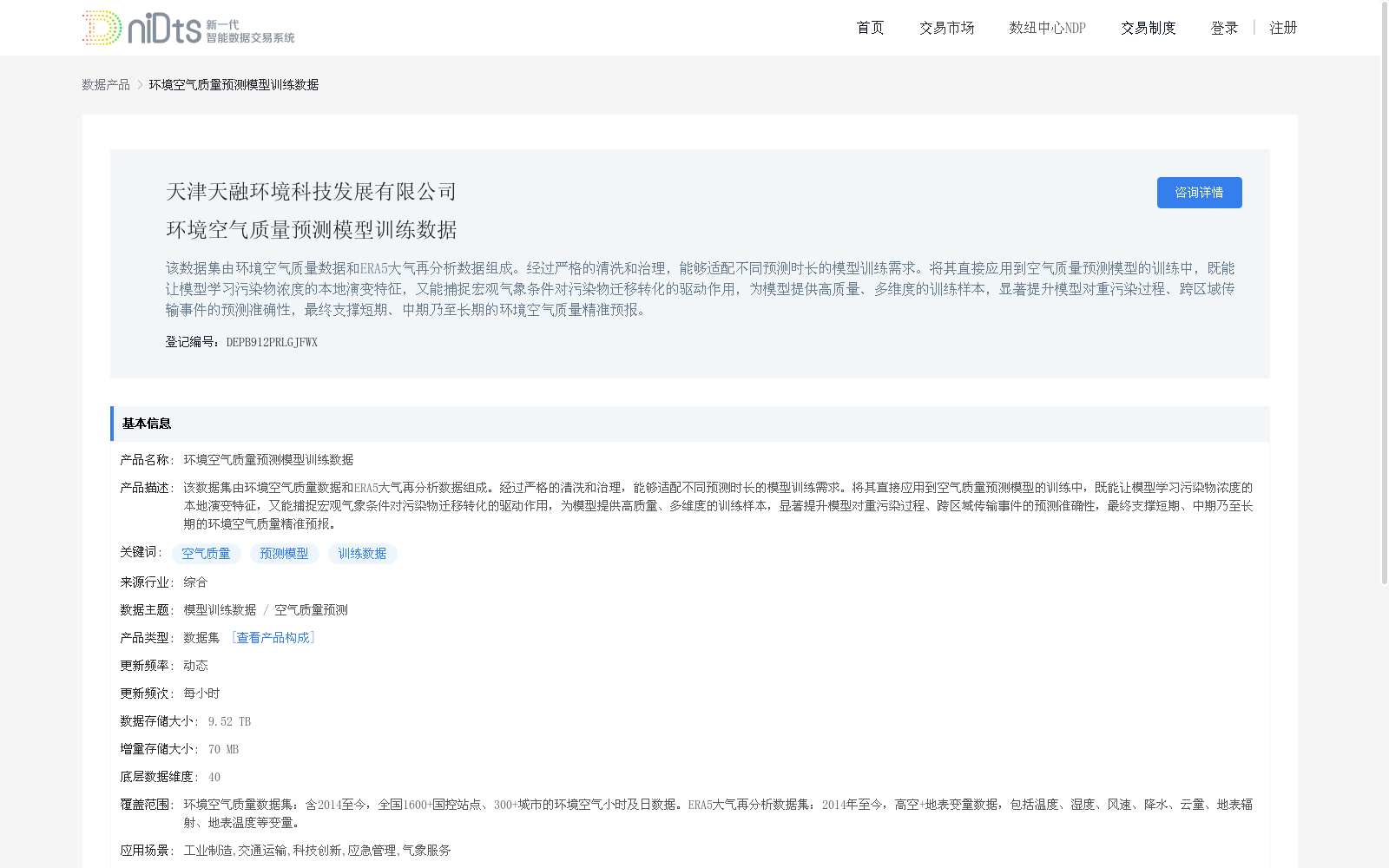The image size is (1389, 868).
Task: Click the company name 天津天融环境科技发展有限公司
Action: tap(311, 192)
